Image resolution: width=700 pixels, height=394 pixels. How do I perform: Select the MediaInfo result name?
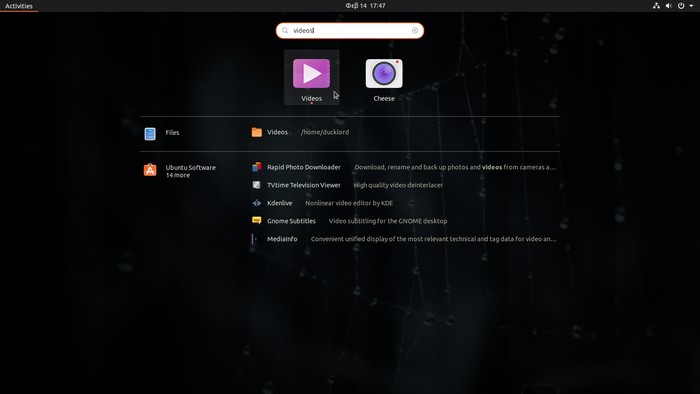pos(282,239)
